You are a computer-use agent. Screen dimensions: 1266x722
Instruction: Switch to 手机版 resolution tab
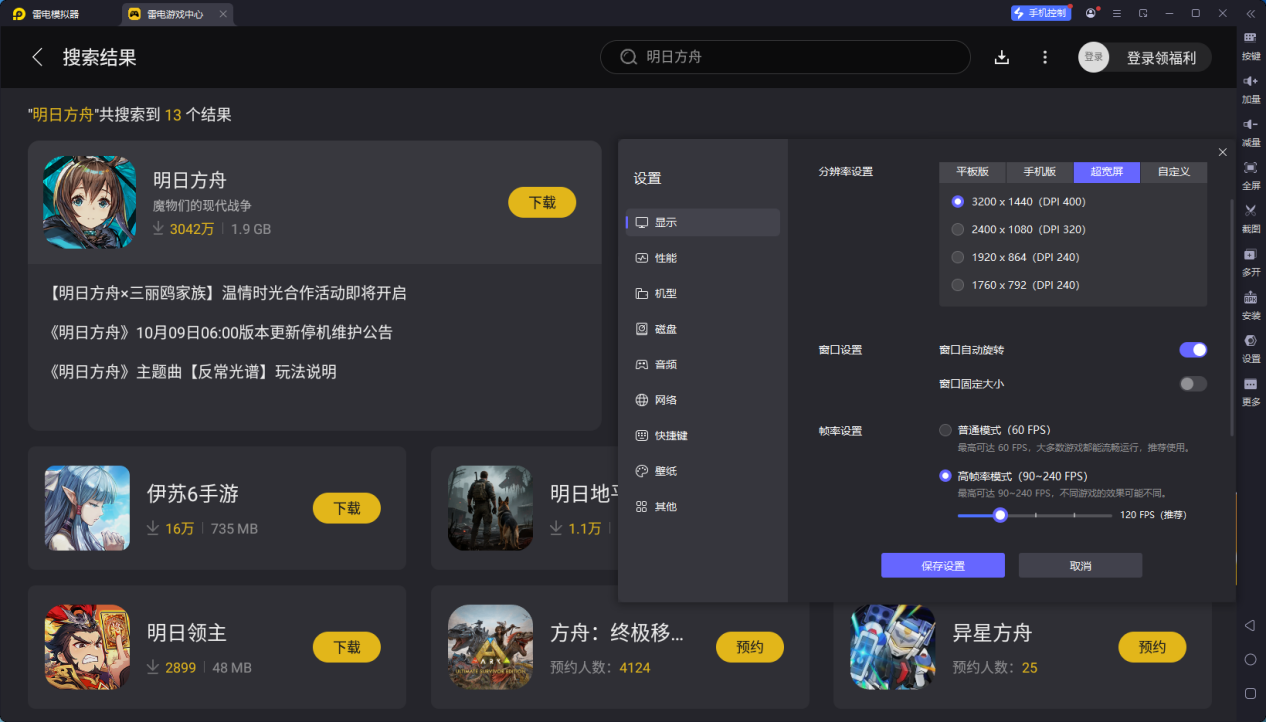(1040, 172)
